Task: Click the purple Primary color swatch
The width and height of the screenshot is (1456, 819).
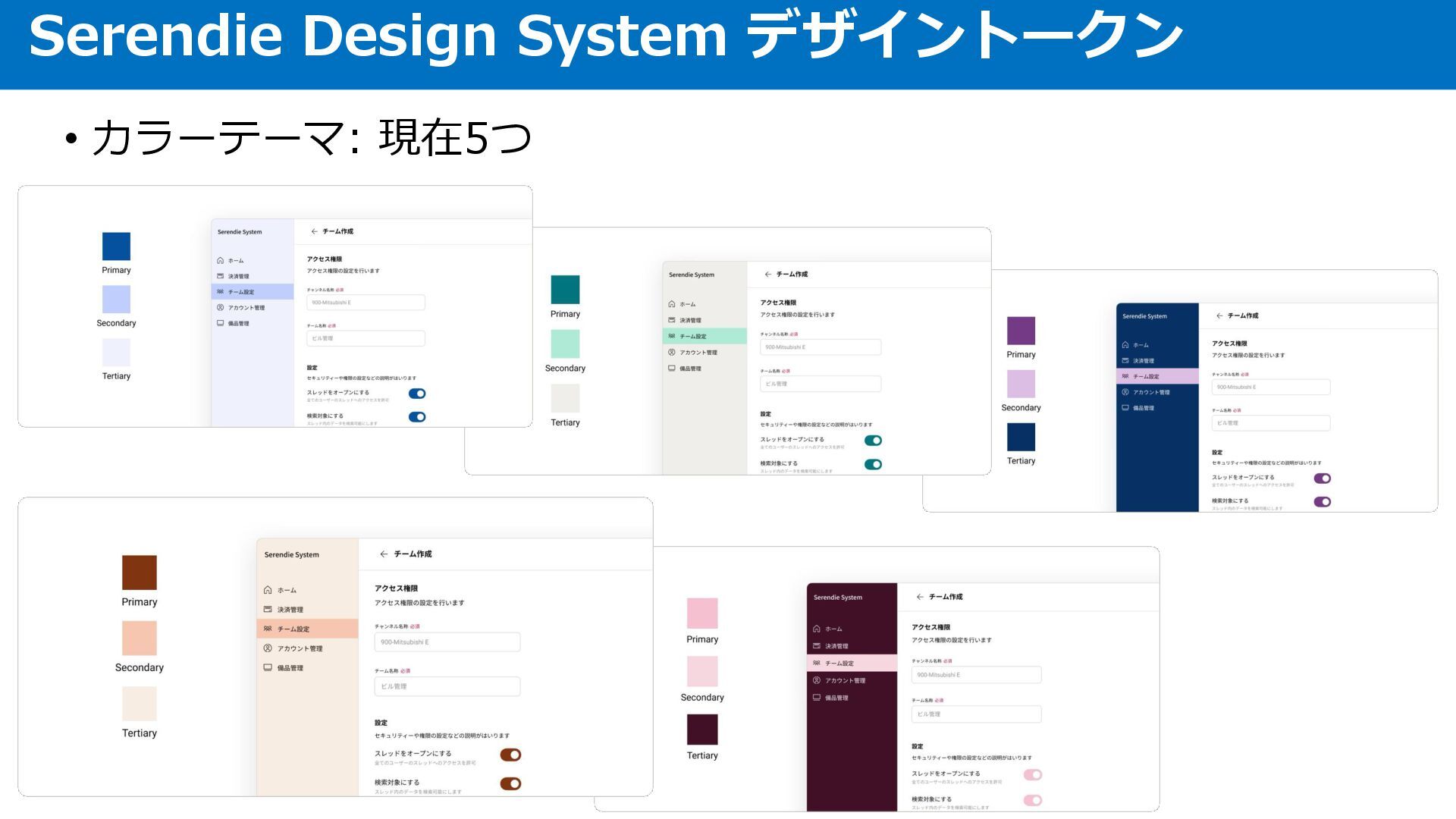Action: pyautogui.click(x=1021, y=331)
